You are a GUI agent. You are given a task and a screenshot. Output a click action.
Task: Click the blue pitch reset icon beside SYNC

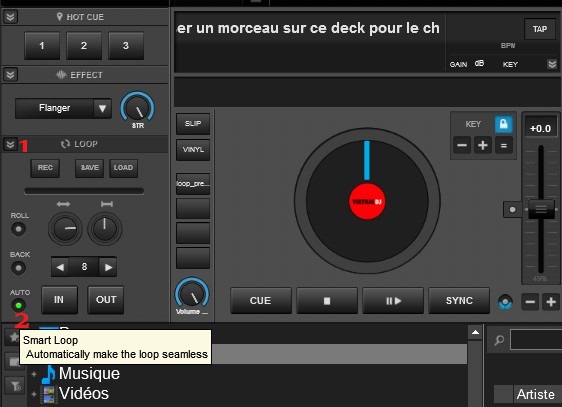pos(505,302)
